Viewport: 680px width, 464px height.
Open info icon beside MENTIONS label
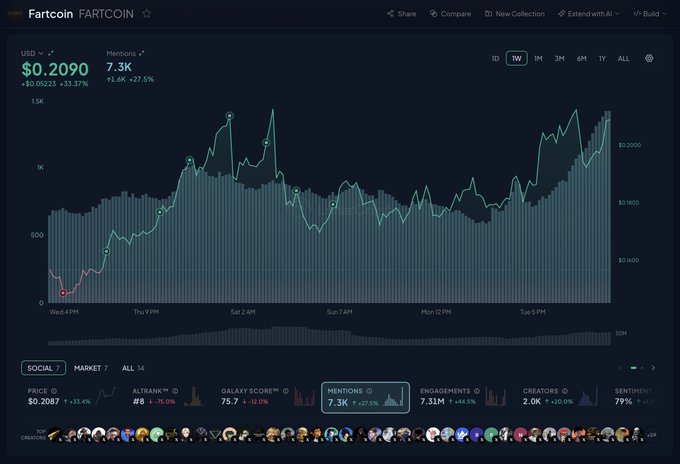pos(369,391)
